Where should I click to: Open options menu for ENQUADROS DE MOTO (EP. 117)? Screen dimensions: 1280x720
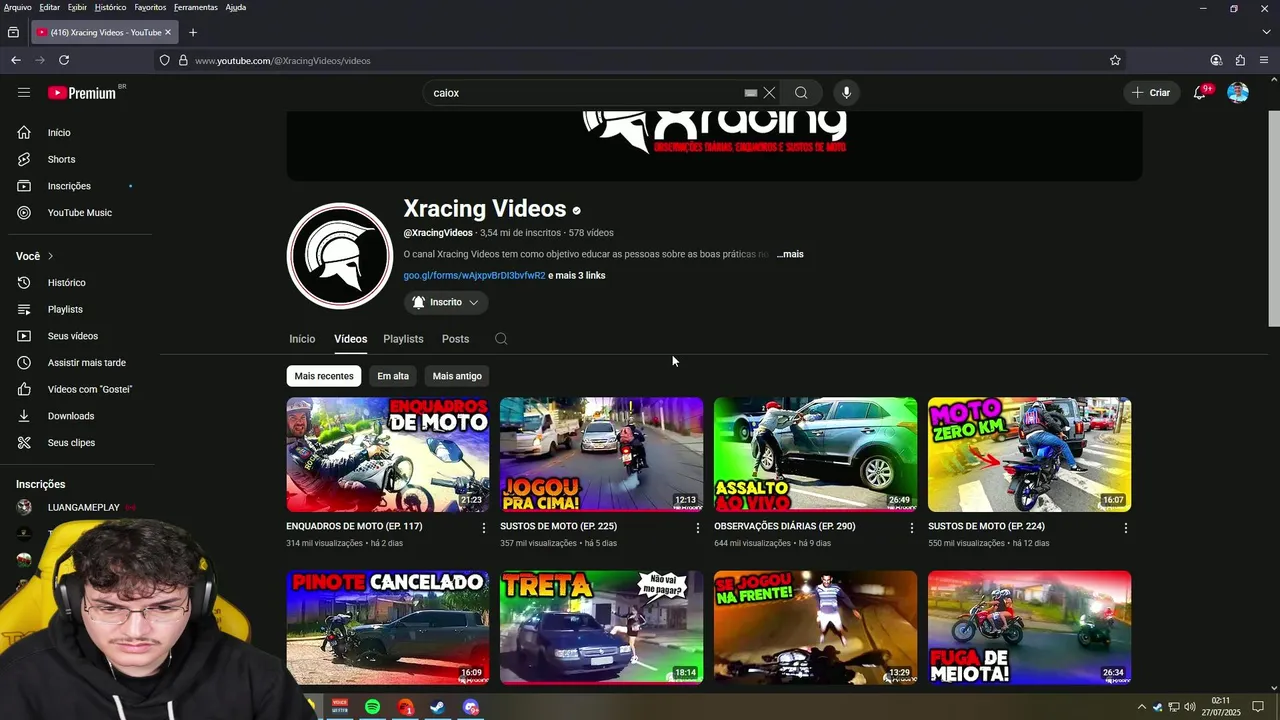pos(484,528)
